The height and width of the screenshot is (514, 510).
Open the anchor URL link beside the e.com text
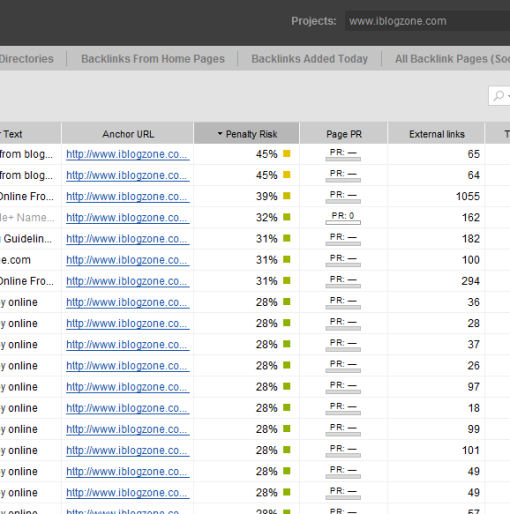pos(128,260)
